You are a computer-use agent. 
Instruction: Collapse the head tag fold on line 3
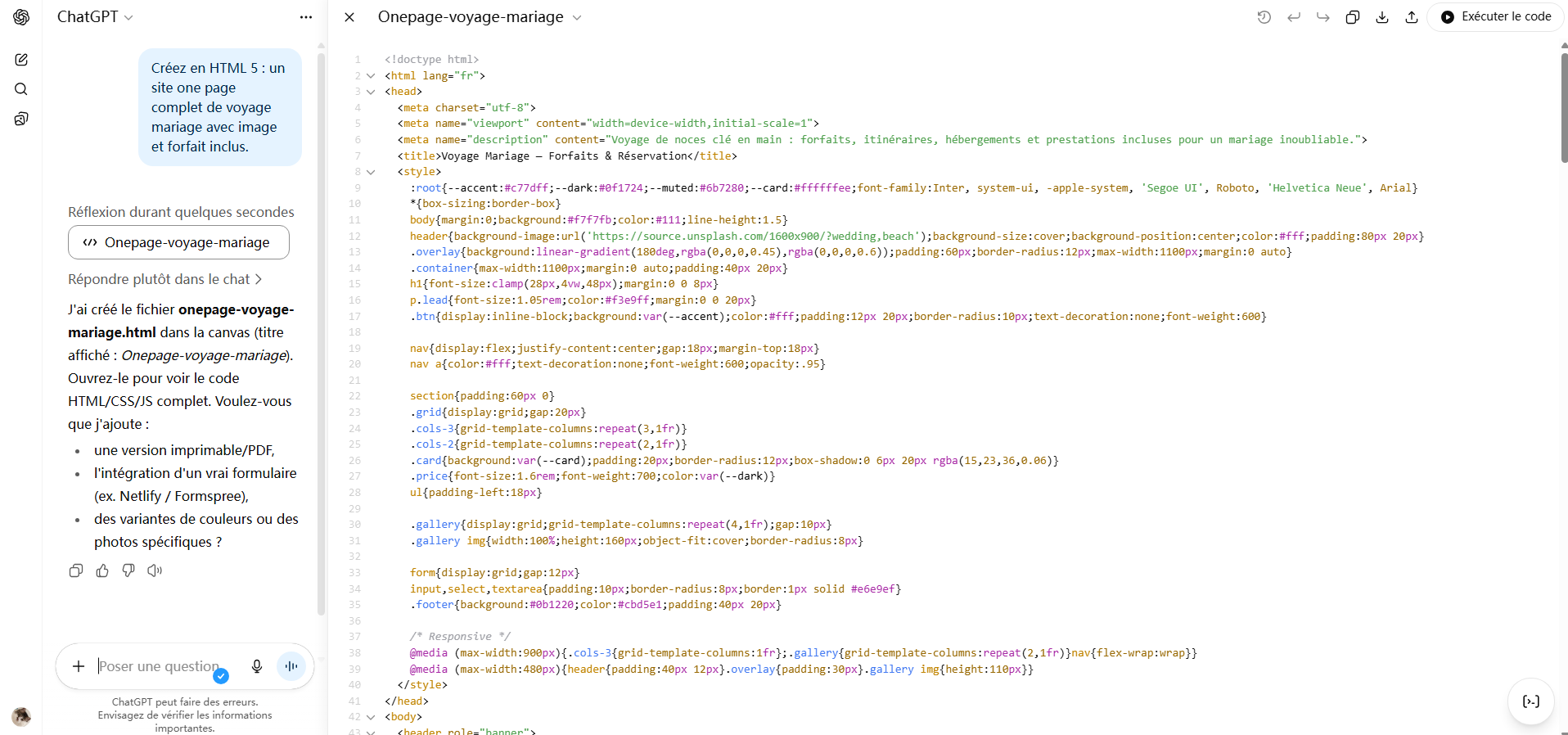[371, 92]
